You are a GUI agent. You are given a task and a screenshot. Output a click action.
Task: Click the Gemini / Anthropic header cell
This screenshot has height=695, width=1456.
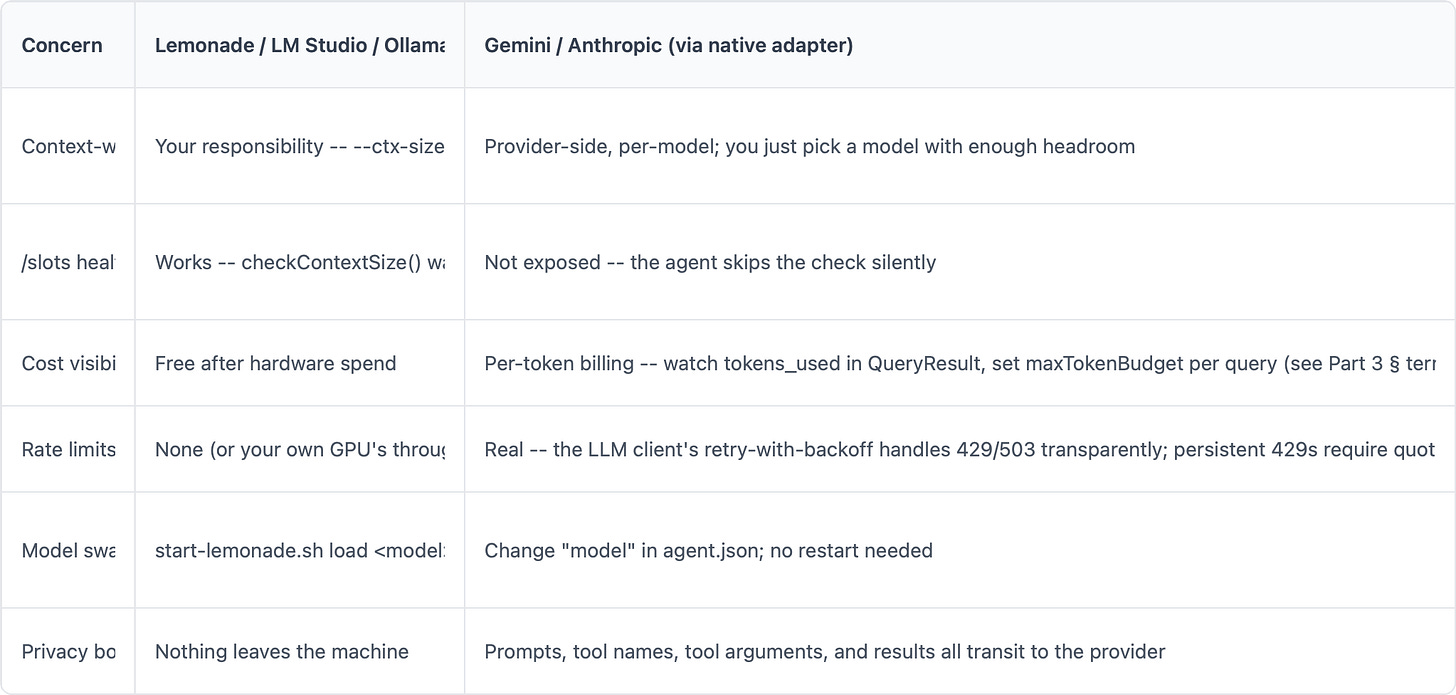(960, 45)
